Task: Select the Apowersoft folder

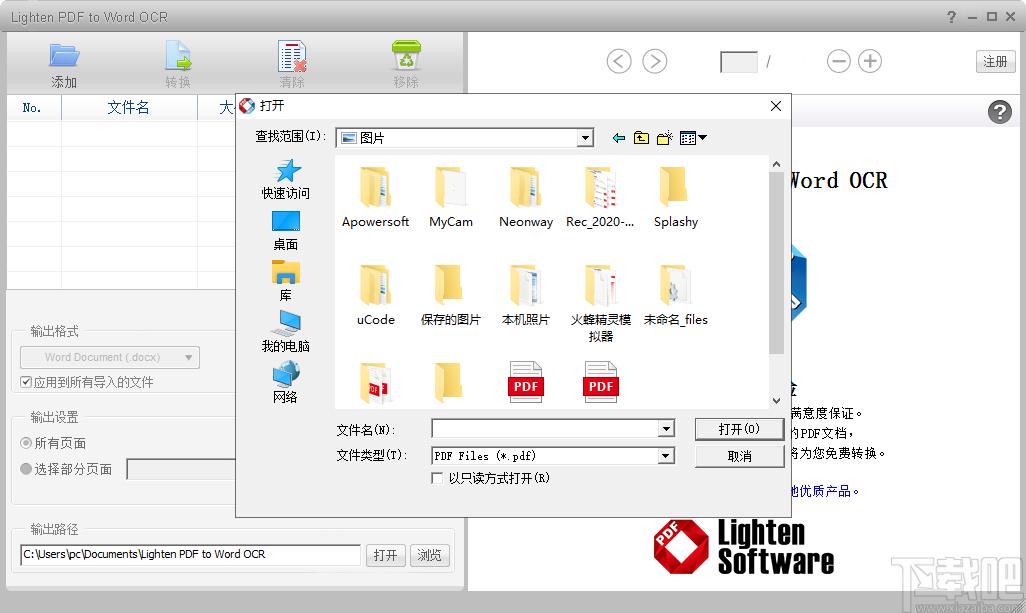Action: (376, 196)
